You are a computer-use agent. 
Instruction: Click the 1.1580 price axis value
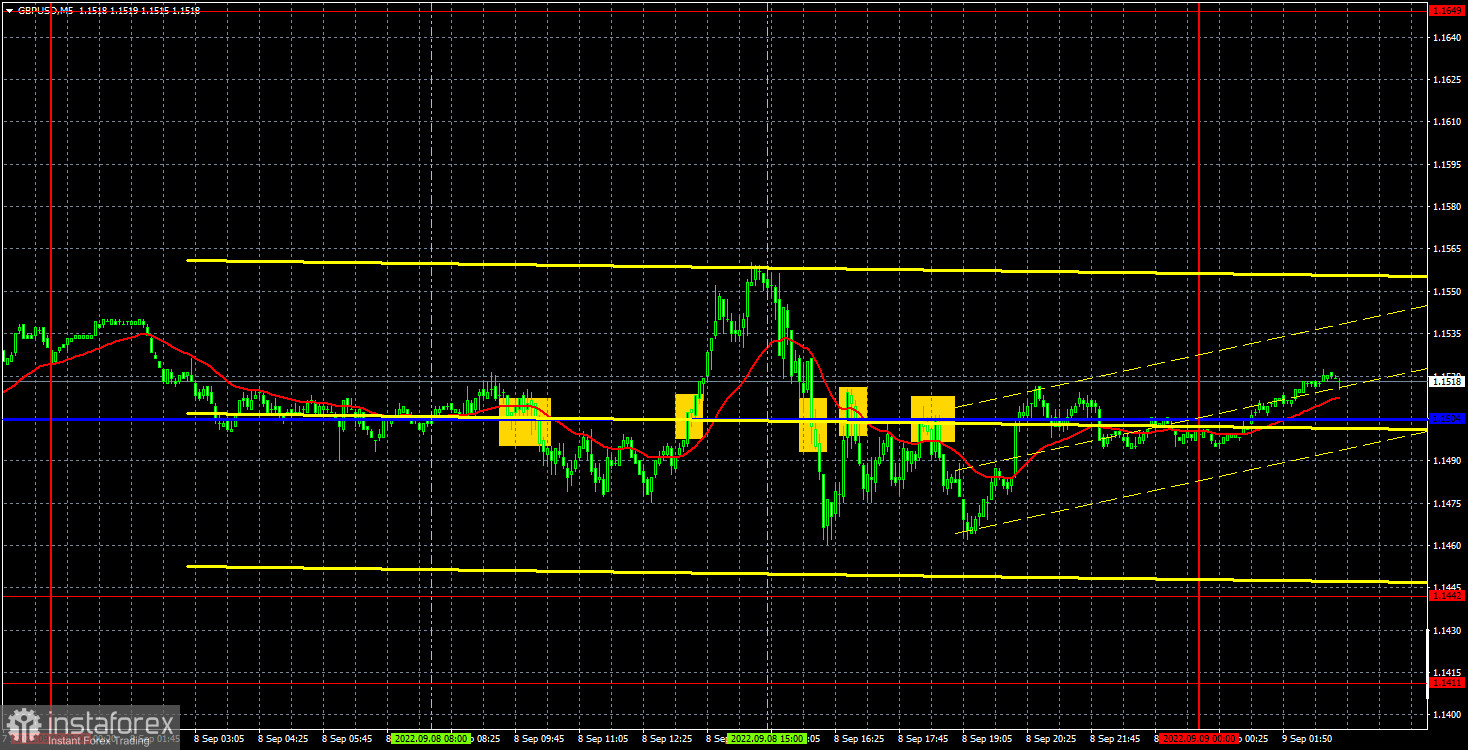tap(1446, 207)
